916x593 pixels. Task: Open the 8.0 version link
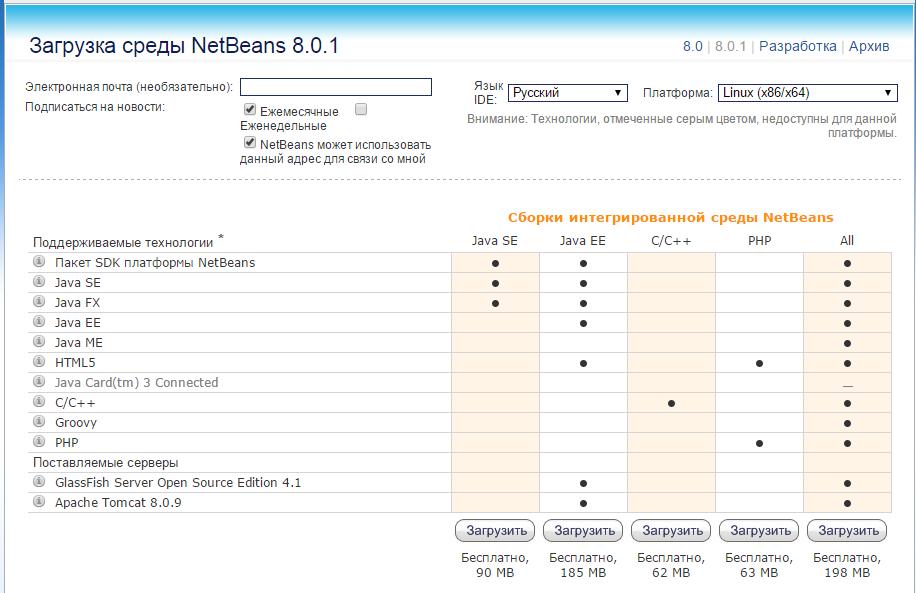click(x=693, y=46)
